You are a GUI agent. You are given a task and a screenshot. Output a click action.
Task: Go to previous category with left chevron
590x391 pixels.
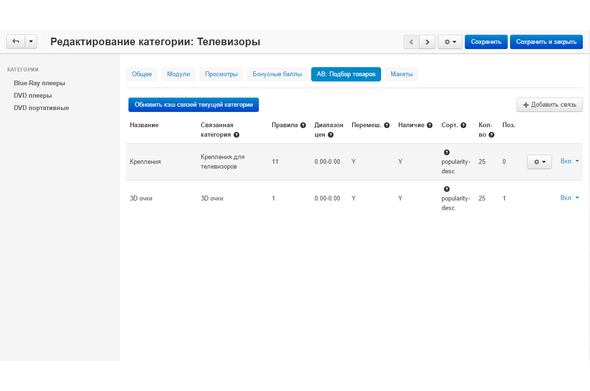point(411,42)
